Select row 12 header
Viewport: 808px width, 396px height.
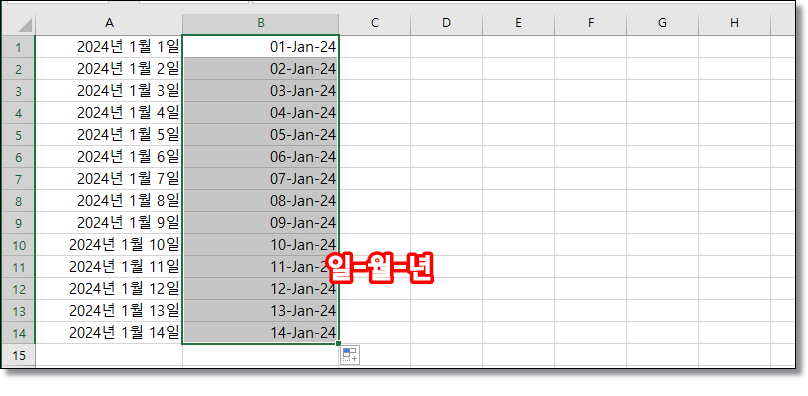[x=19, y=289]
